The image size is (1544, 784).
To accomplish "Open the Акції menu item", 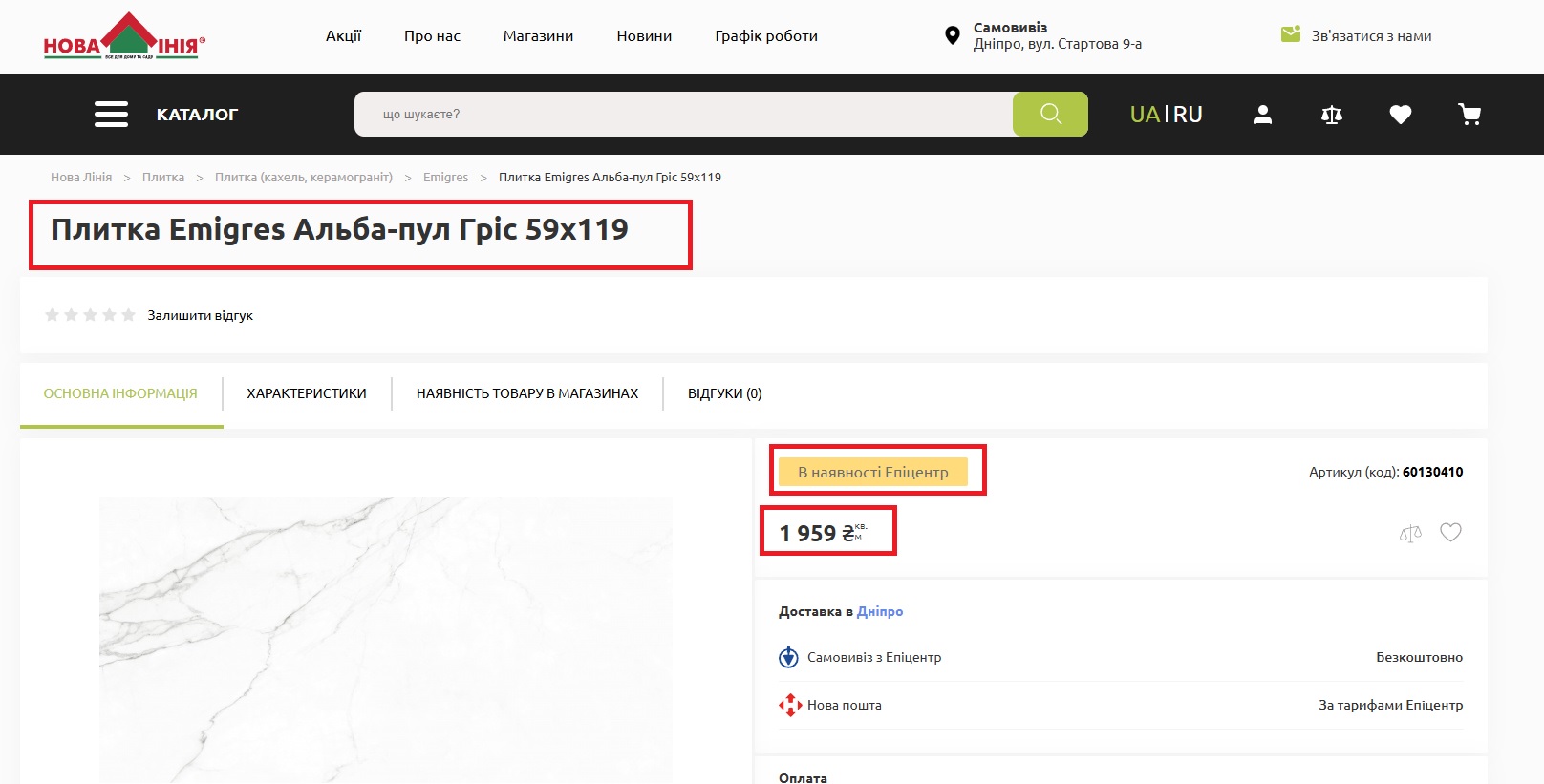I will [x=344, y=36].
